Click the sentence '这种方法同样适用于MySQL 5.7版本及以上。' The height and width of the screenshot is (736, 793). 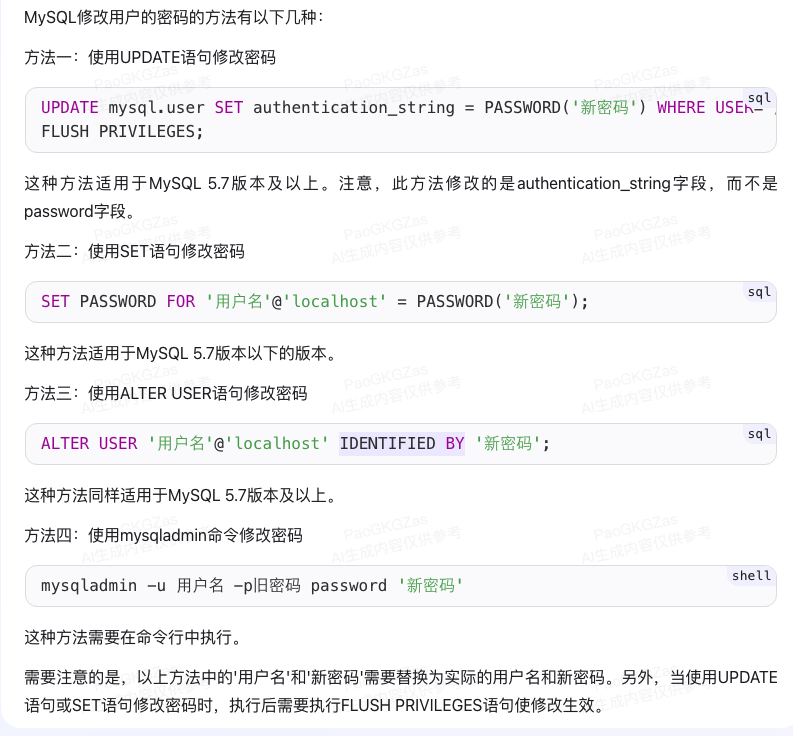[181, 495]
